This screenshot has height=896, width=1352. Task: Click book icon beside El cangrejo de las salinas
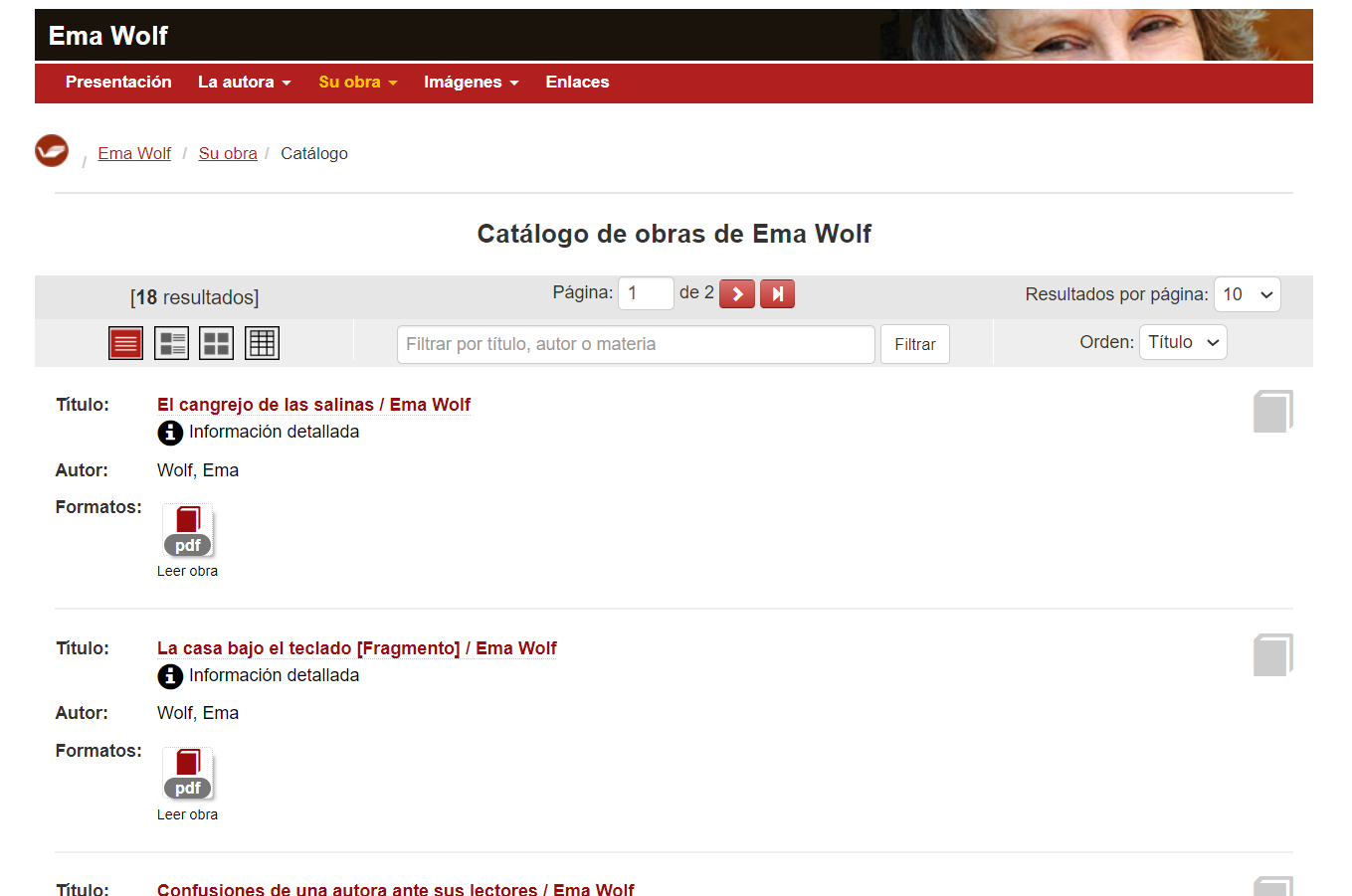[x=1272, y=412]
